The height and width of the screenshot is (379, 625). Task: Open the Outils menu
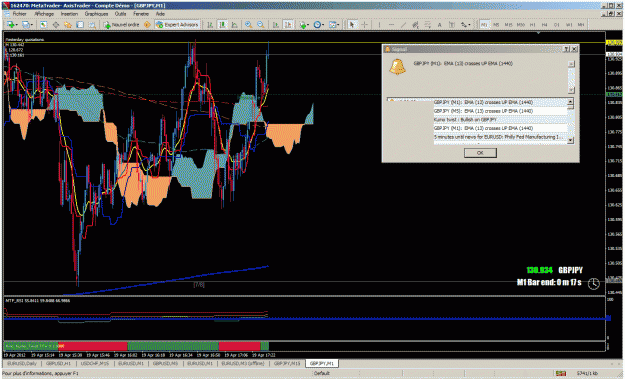[120, 14]
